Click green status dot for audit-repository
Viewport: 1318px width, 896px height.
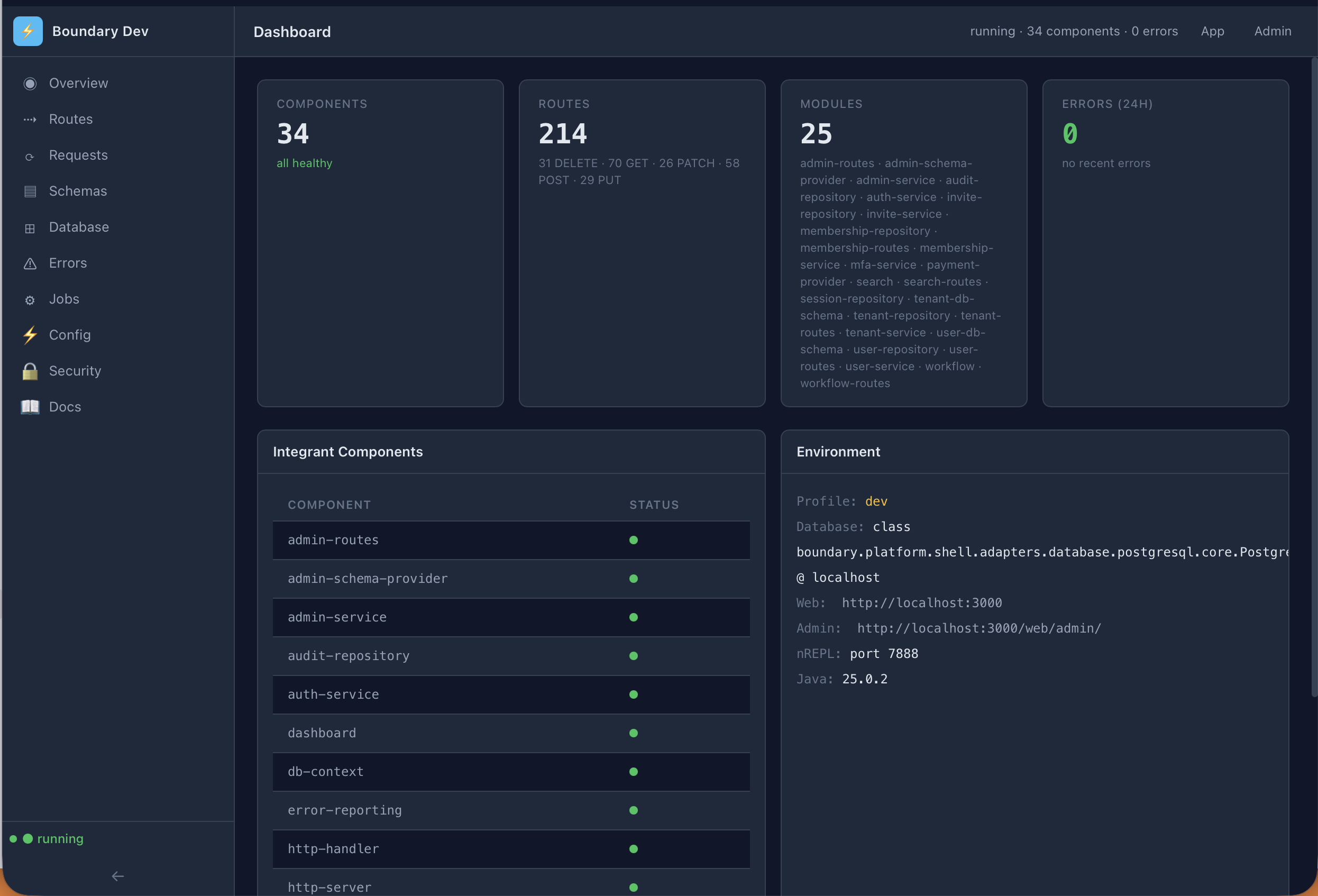pyautogui.click(x=634, y=656)
